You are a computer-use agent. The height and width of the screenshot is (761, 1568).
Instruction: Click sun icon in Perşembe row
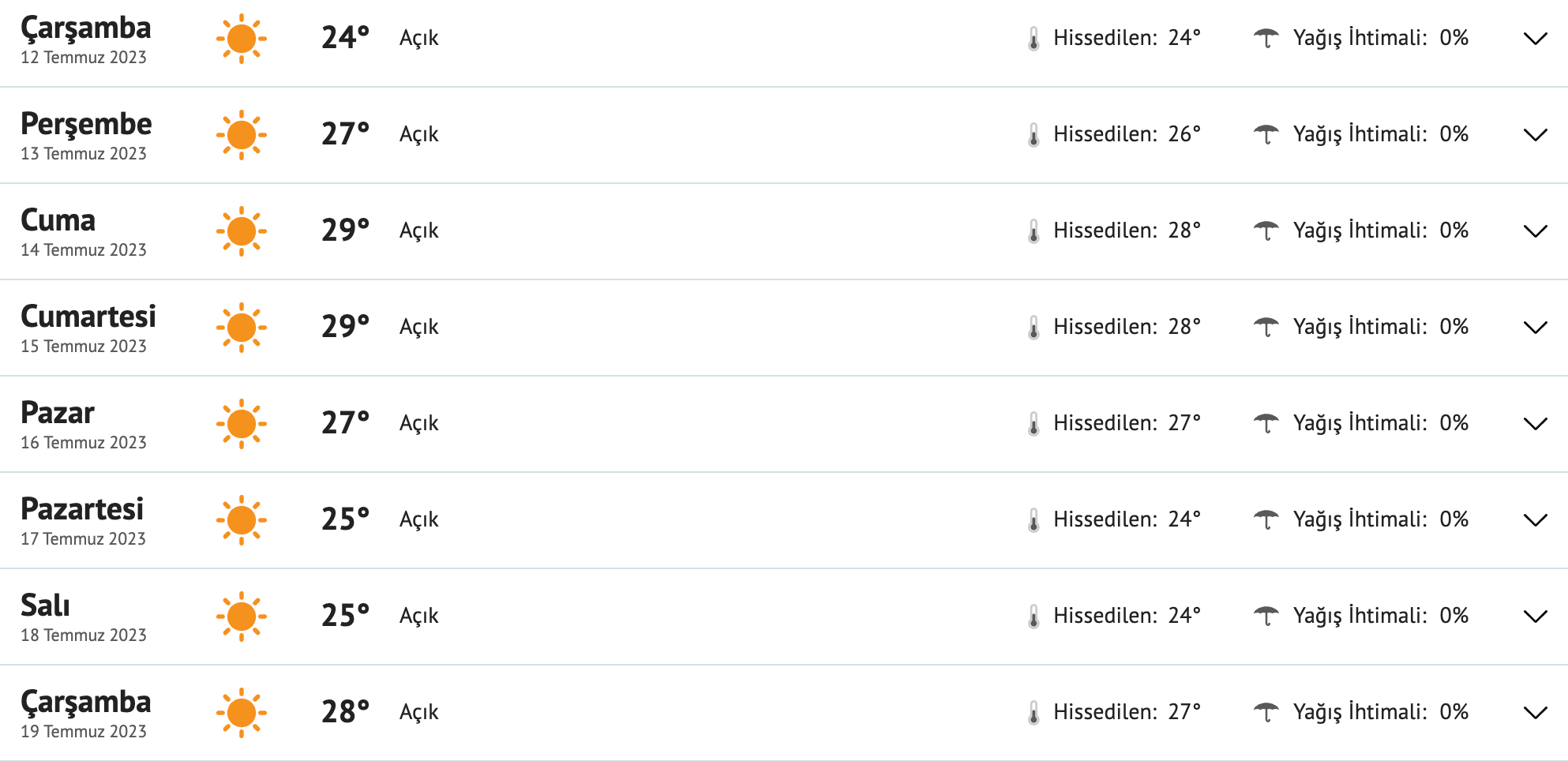tap(242, 135)
